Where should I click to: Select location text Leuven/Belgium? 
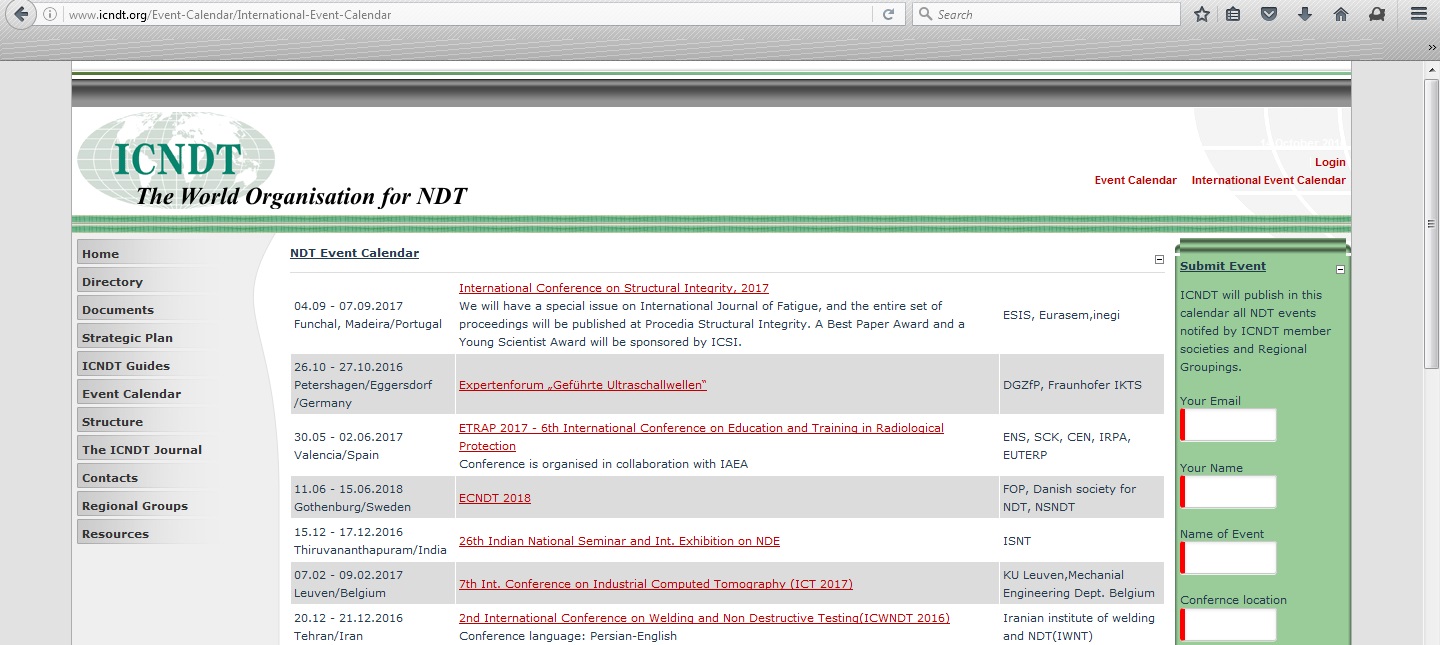click(x=340, y=593)
